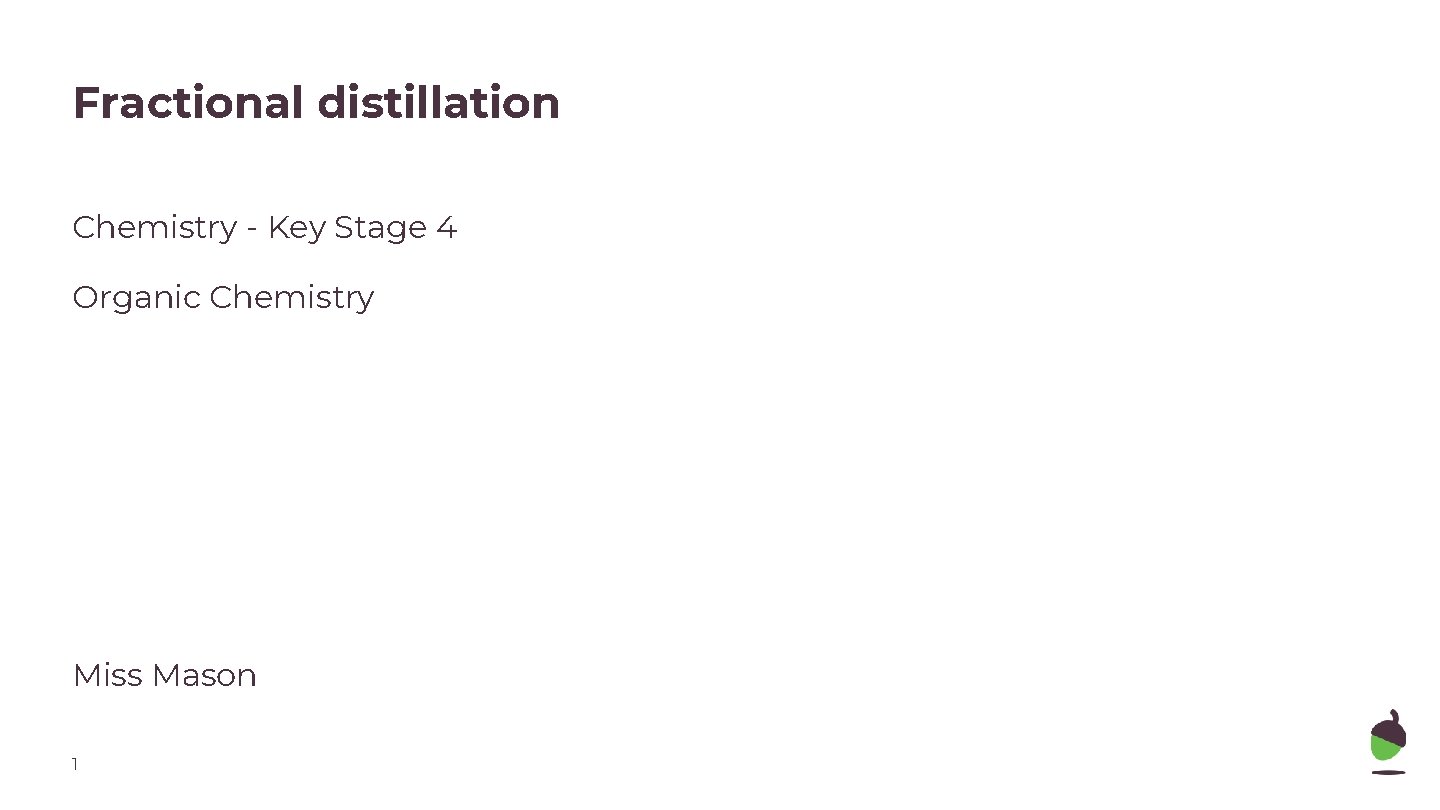Image resolution: width=1440 pixels, height=810 pixels.
Task: Click the word "Organic"
Action: 137,298
